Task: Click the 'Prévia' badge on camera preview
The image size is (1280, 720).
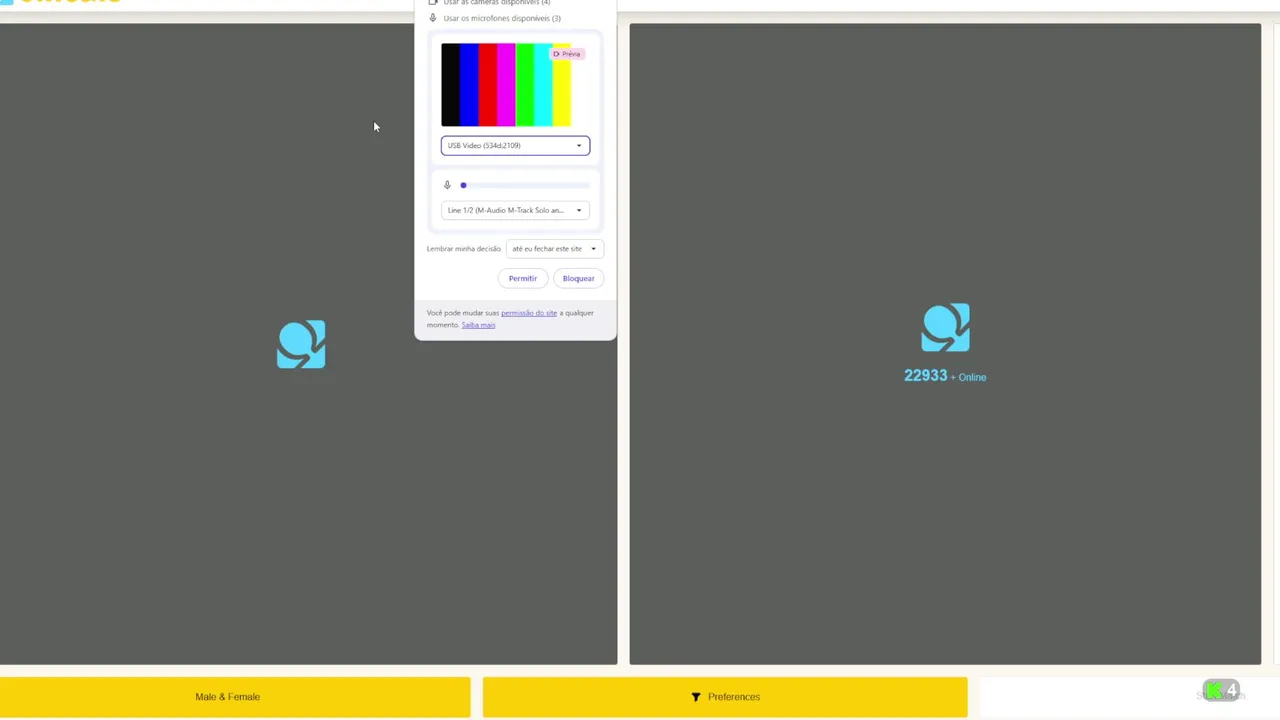Action: 566,54
